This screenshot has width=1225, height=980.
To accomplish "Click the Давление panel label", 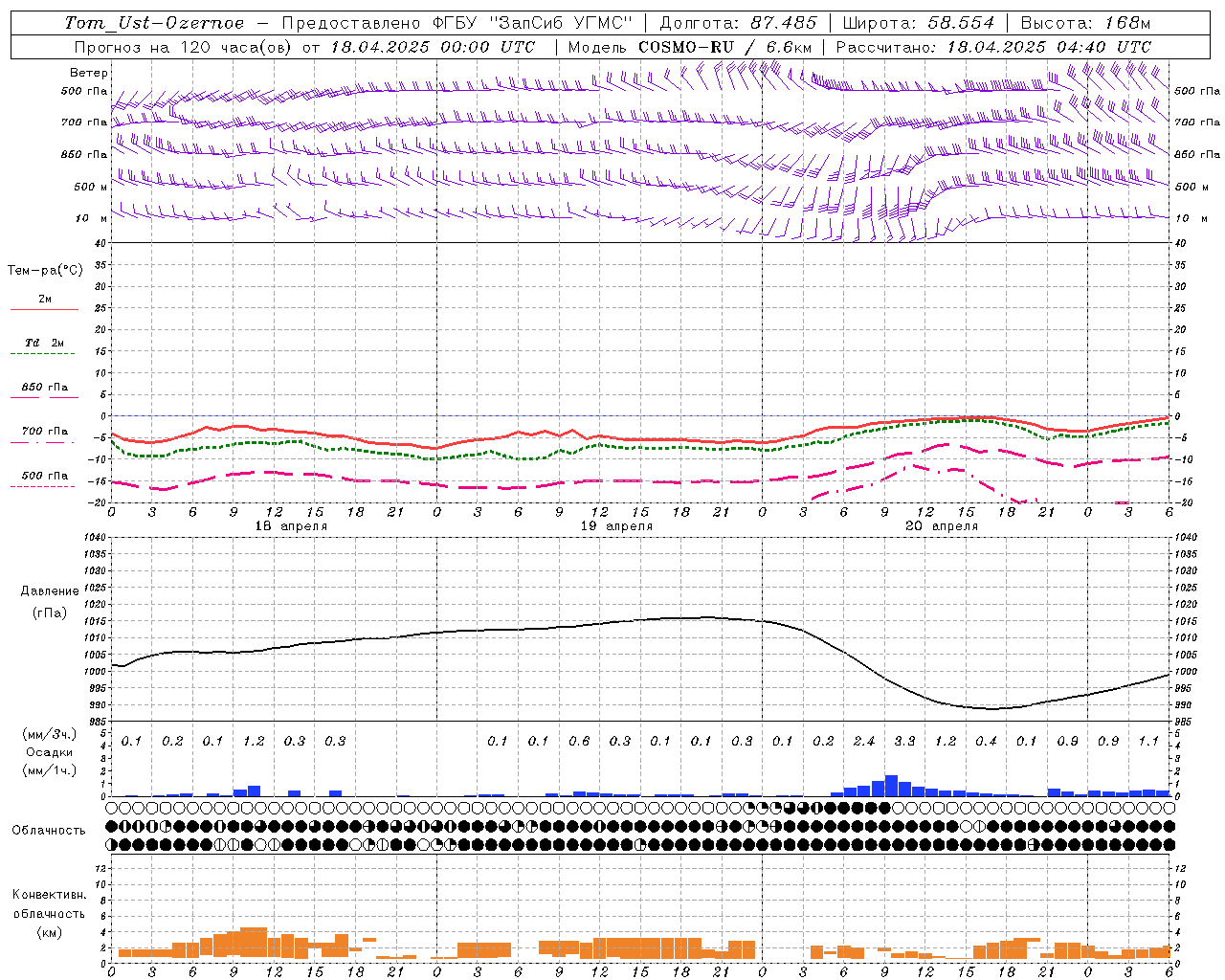I will click(x=50, y=591).
